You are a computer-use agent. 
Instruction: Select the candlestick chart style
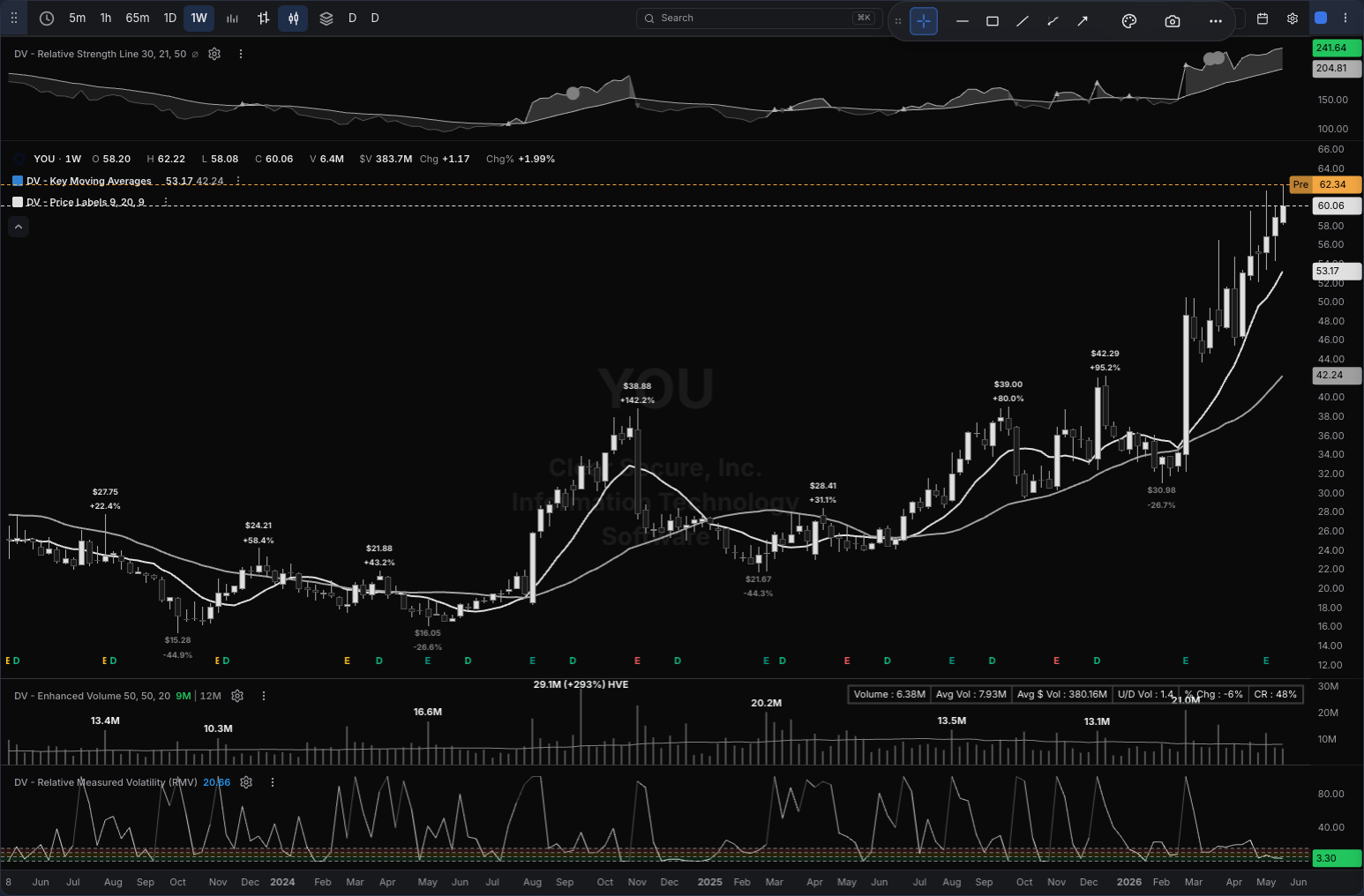pos(294,18)
